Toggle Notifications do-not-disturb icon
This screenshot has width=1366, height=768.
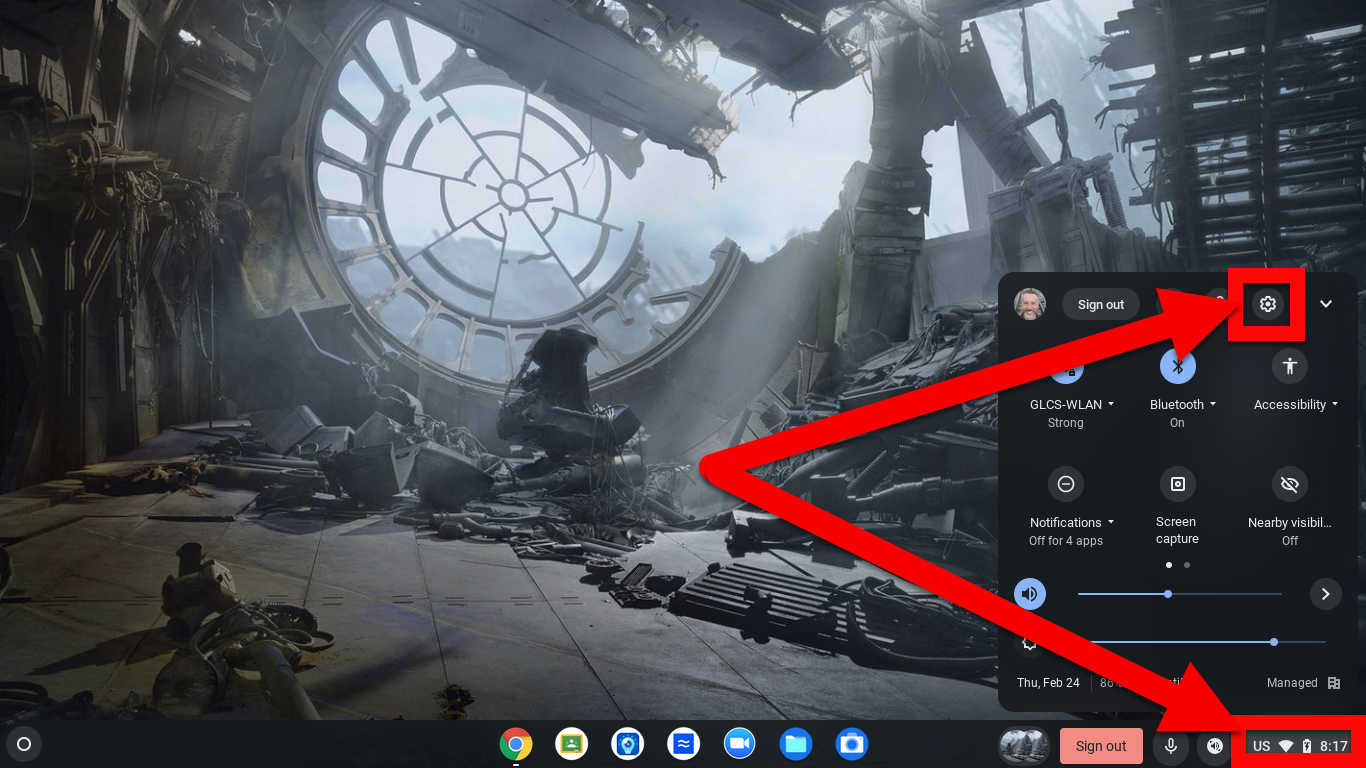click(1066, 484)
